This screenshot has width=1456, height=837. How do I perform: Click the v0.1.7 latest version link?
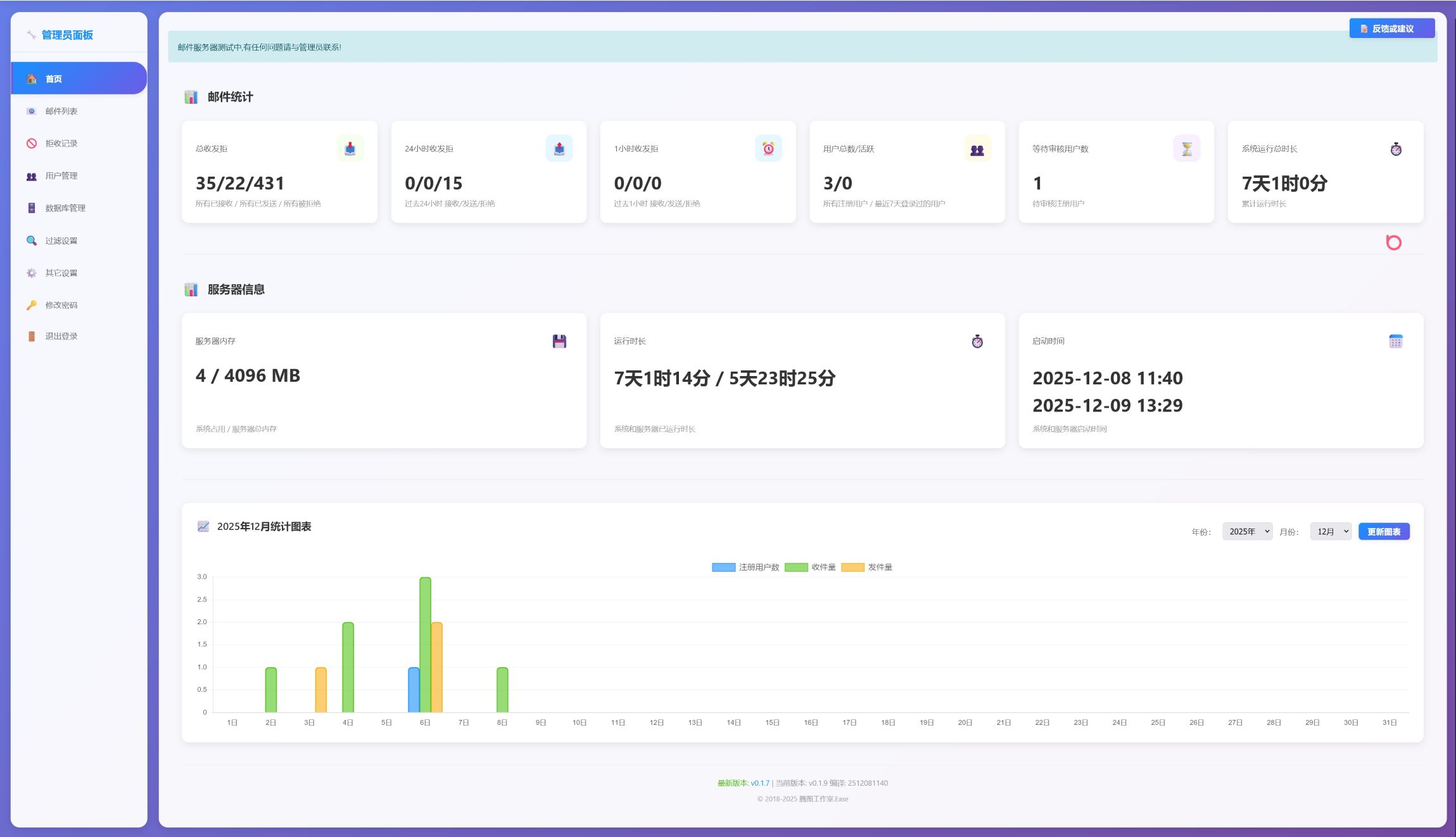click(760, 783)
